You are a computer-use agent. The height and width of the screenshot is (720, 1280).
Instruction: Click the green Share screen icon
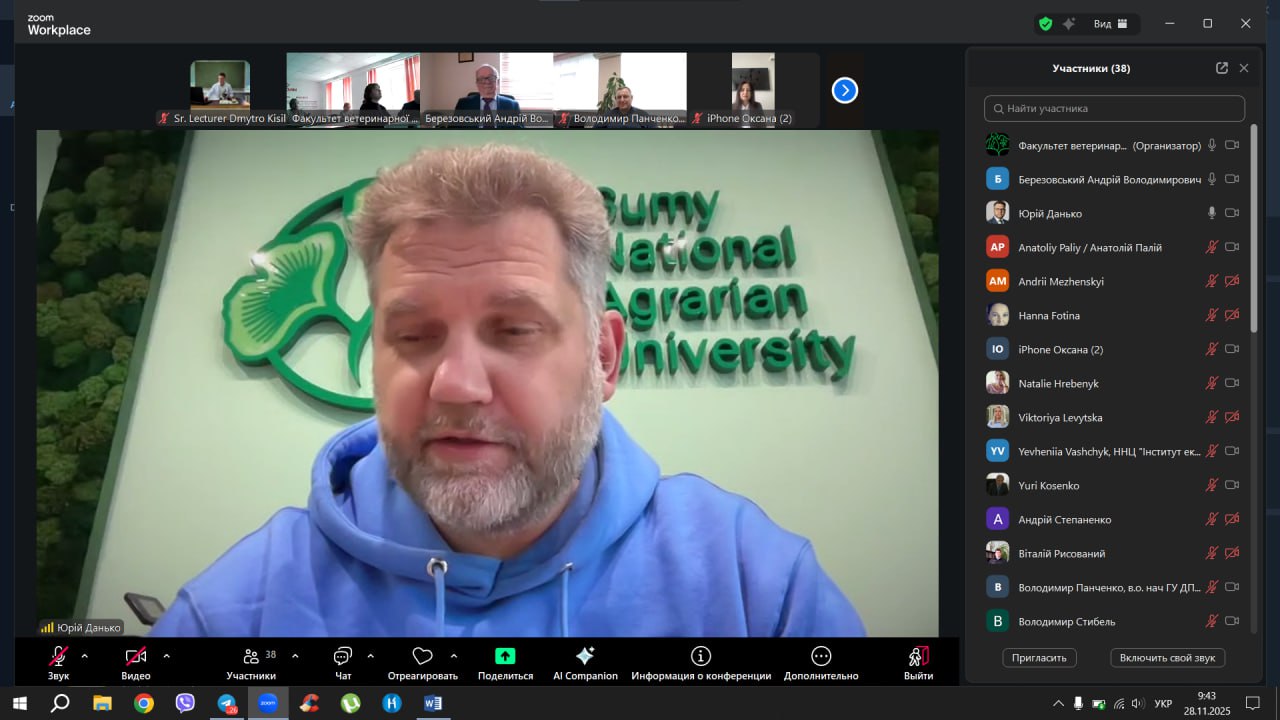point(505,656)
